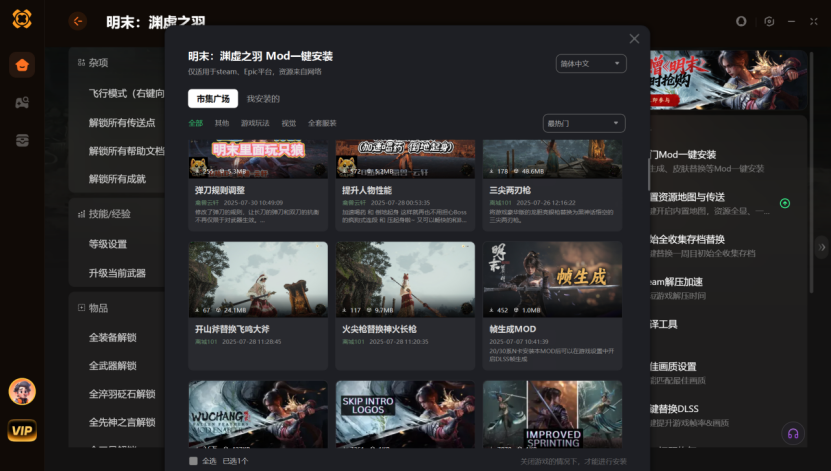The width and height of the screenshot is (831, 471).
Task: Switch to the 市集广场 tab
Action: 213,99
